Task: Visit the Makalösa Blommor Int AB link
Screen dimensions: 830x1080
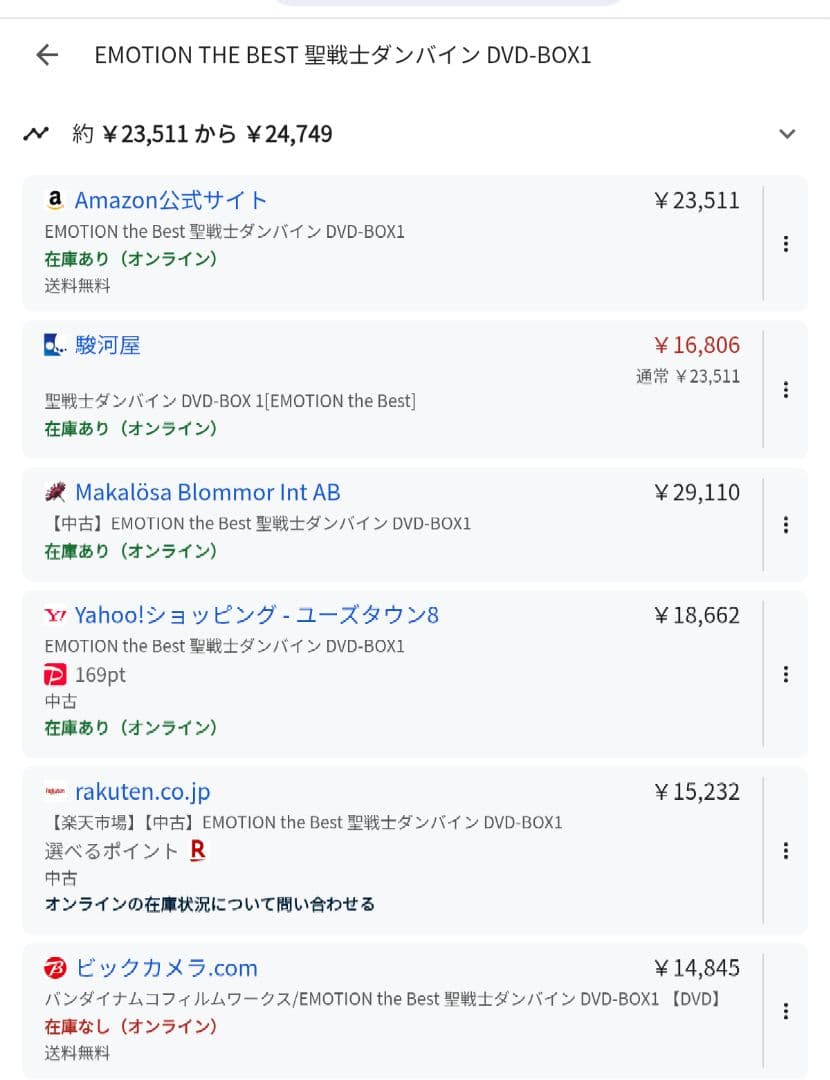Action: [x=207, y=492]
